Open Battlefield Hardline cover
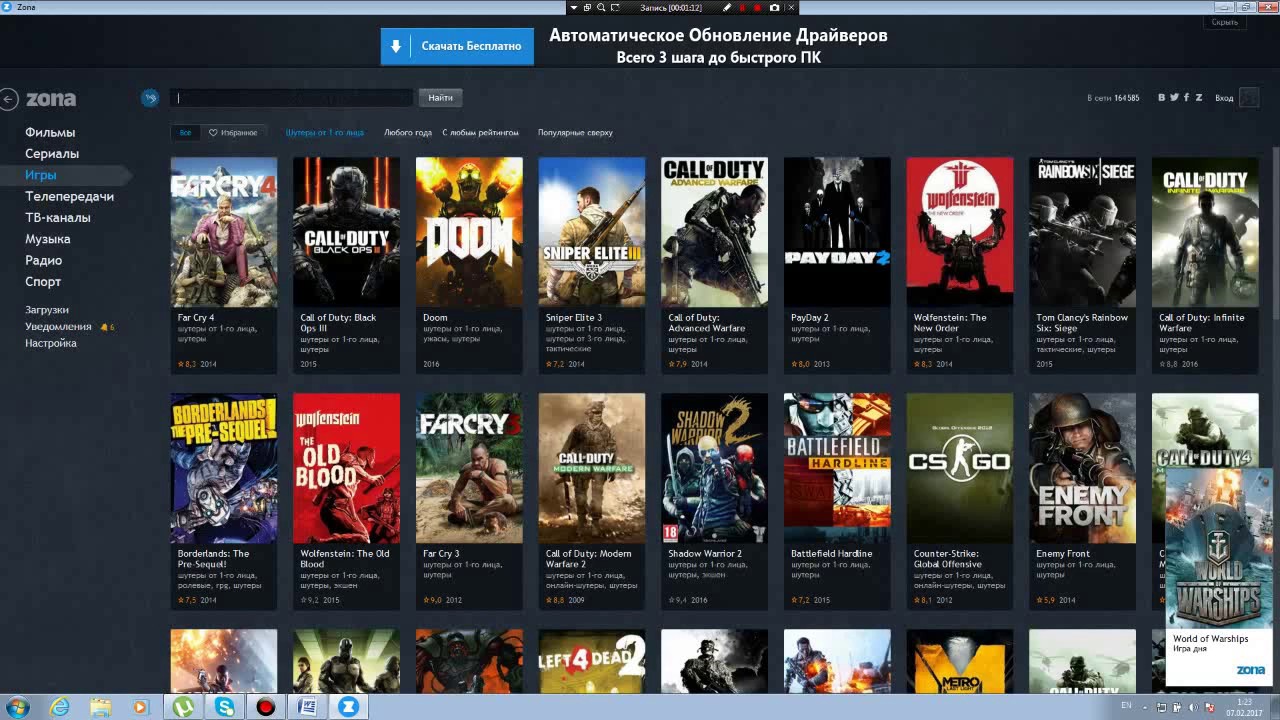 click(837, 468)
